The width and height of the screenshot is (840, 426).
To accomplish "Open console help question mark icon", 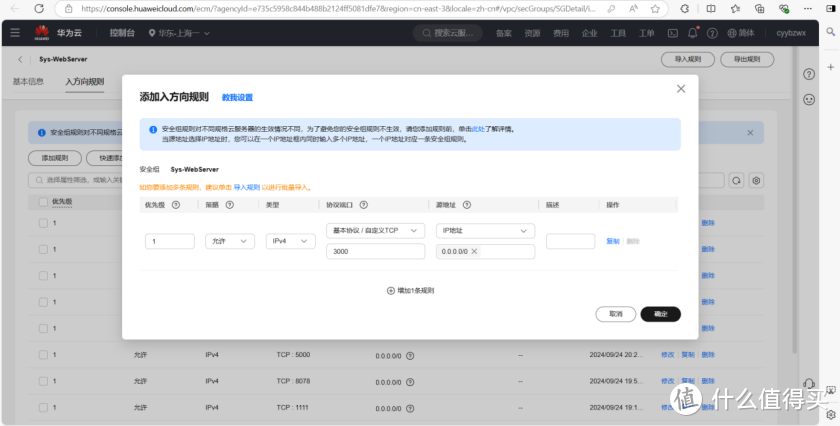I will click(712, 33).
